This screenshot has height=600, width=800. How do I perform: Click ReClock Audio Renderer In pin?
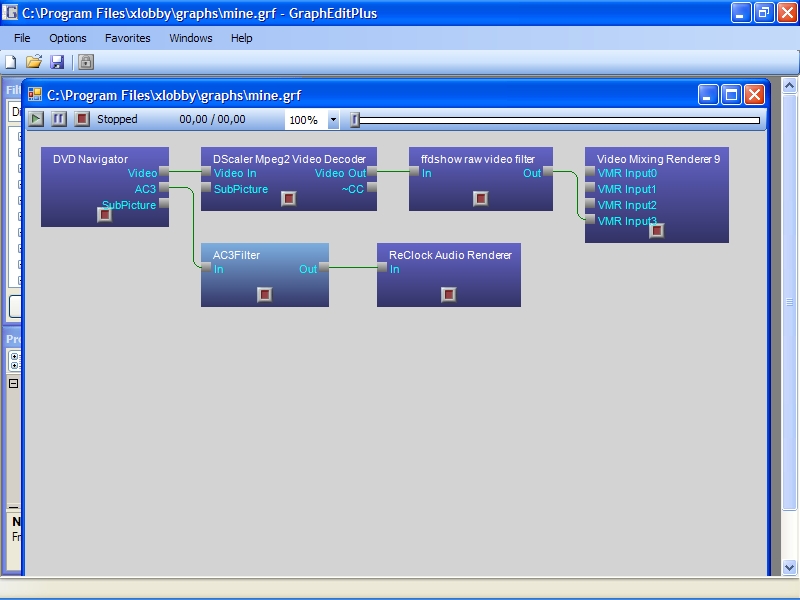(x=382, y=267)
